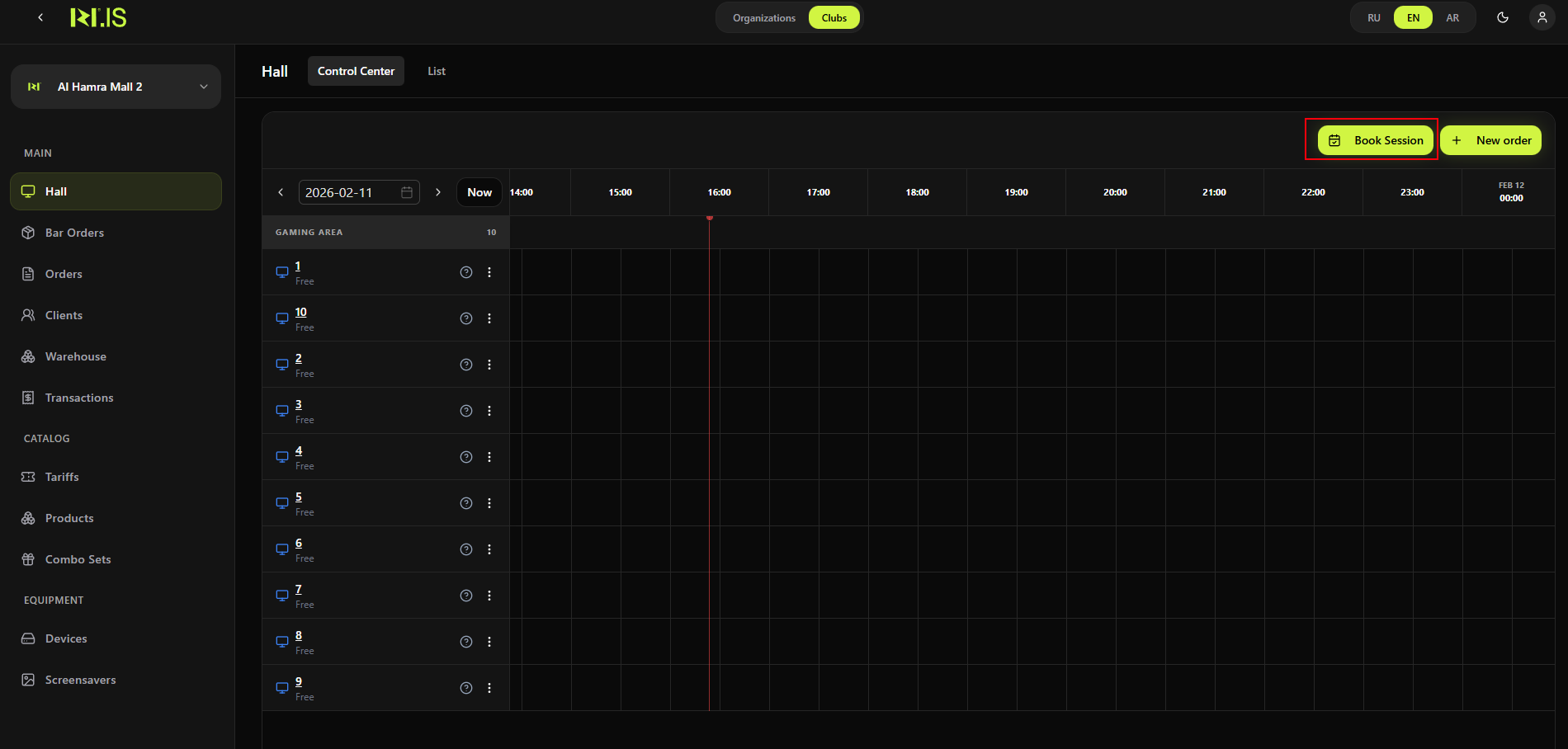
Task: Click the monitor icon for station 3
Action: [282, 411]
